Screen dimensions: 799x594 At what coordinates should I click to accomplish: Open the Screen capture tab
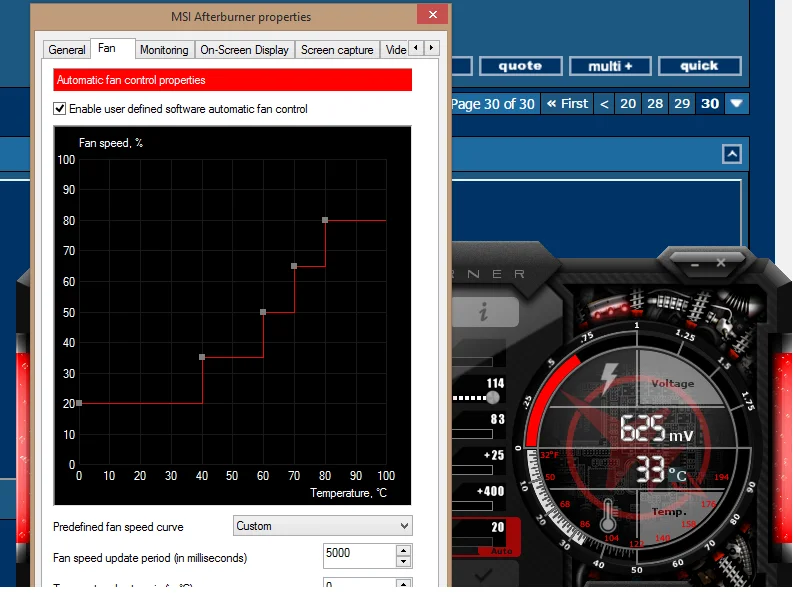337,50
